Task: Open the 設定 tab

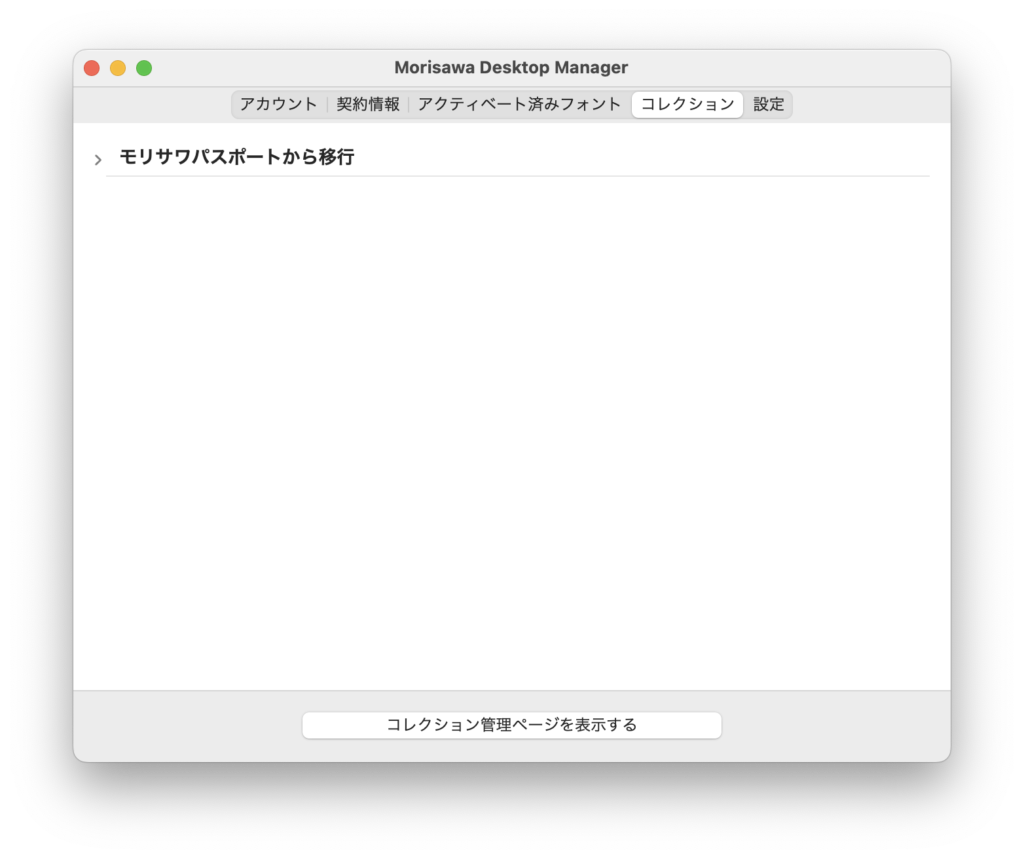Action: (x=768, y=104)
